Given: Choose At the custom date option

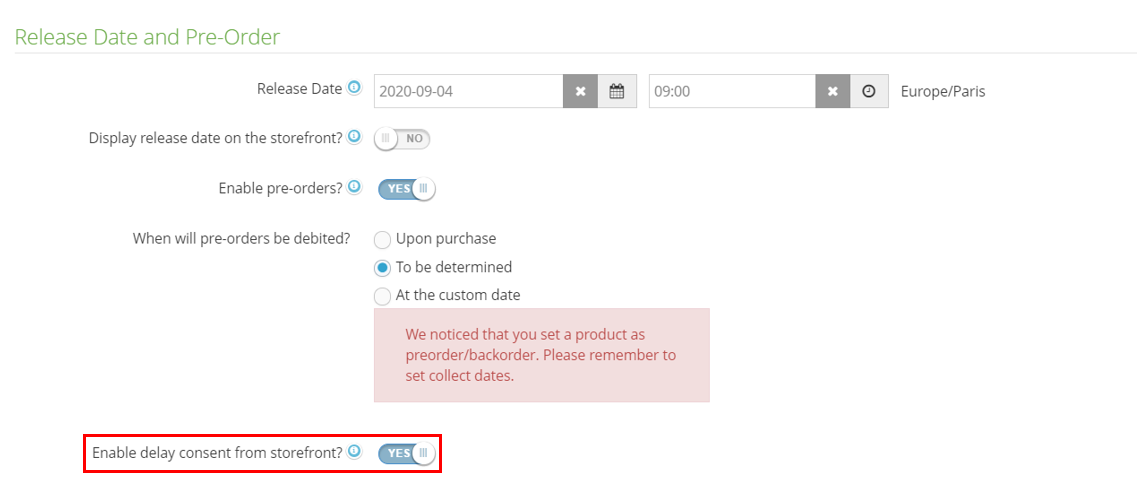Looking at the screenshot, I should coord(382,296).
